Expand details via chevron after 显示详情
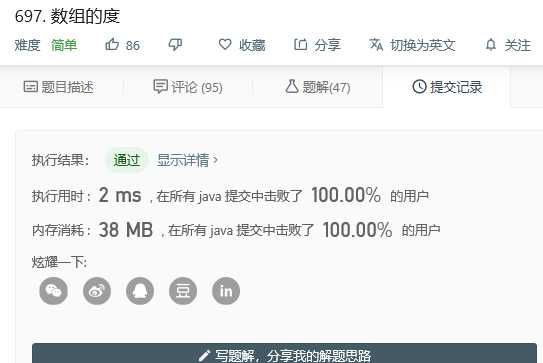This screenshot has width=543, height=363. 215,160
